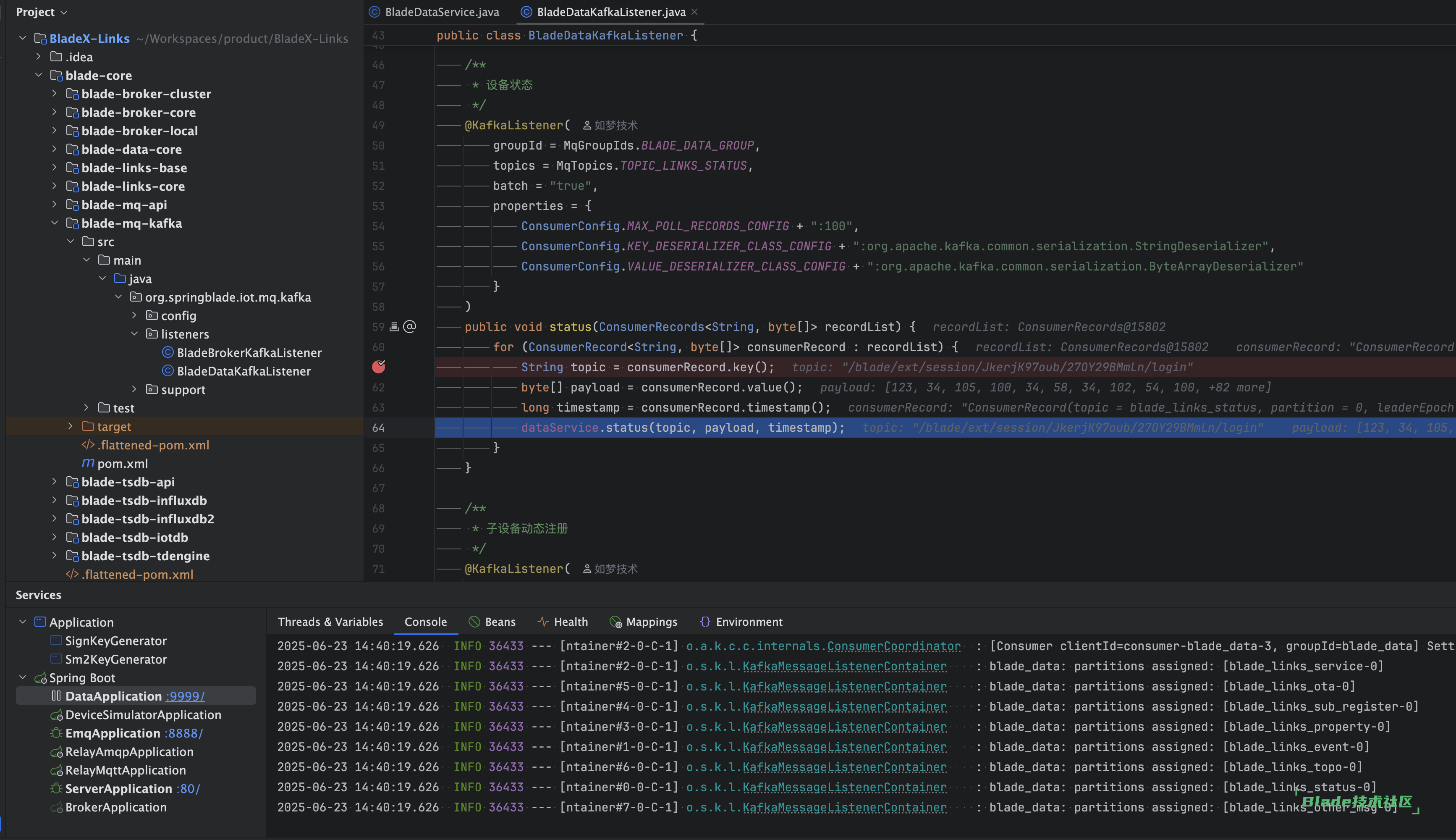Expand the .idea folder
The image size is (1456, 840).
(38, 57)
